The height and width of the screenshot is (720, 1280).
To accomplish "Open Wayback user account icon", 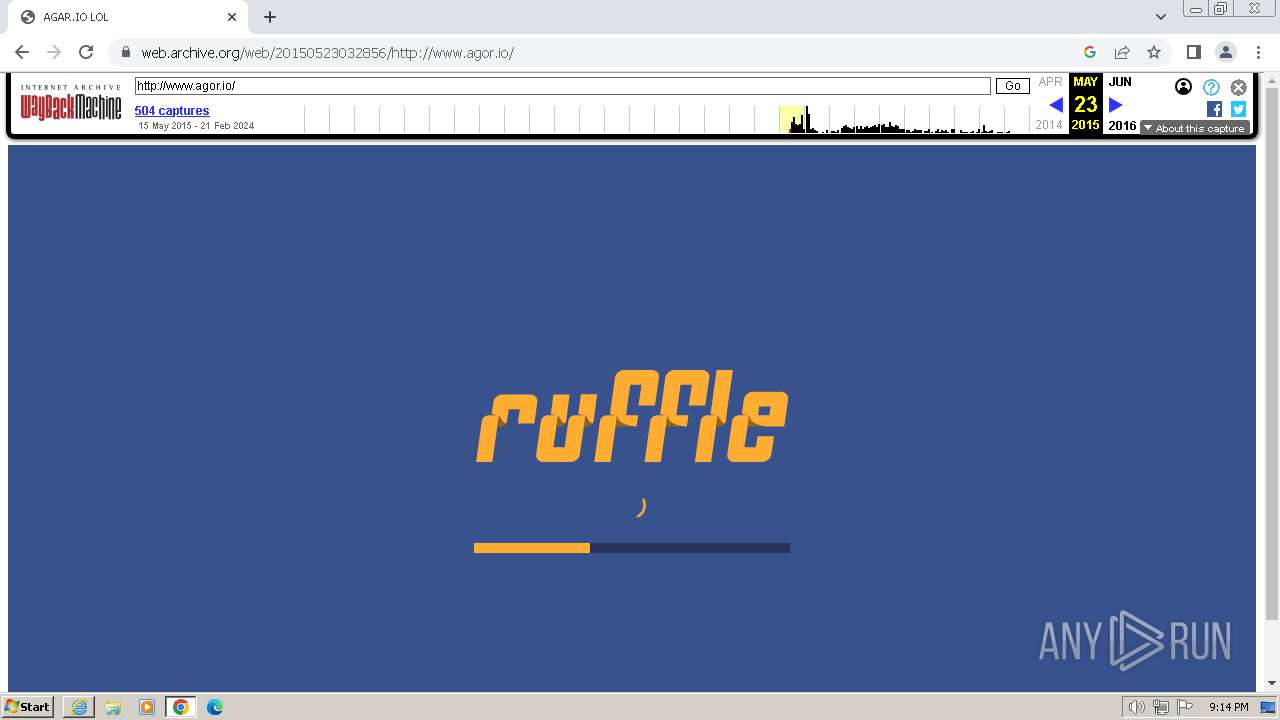I will 1184,87.
